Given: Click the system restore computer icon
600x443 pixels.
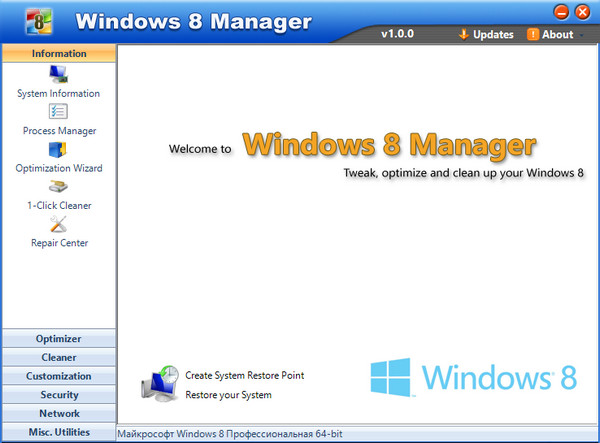Looking at the screenshot, I should coord(160,383).
